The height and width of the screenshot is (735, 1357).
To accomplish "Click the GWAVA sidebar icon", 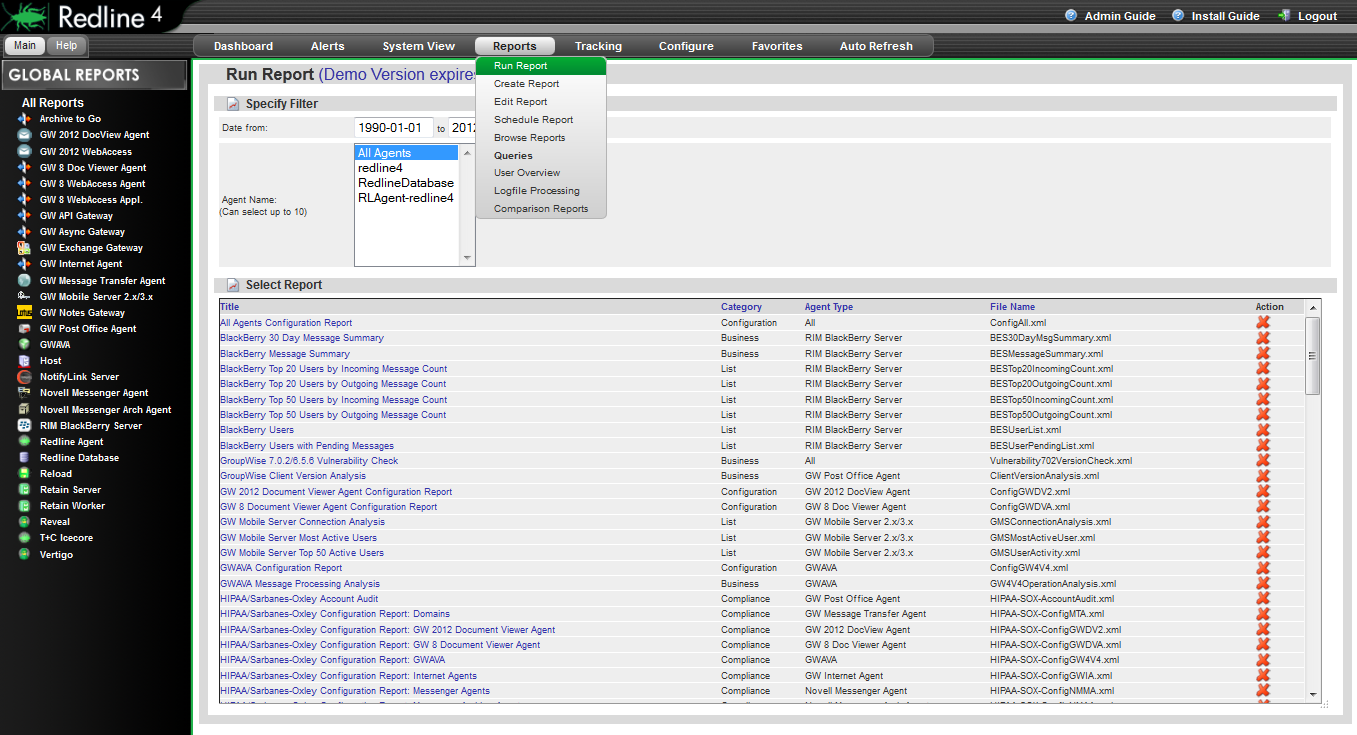I will click(24, 345).
